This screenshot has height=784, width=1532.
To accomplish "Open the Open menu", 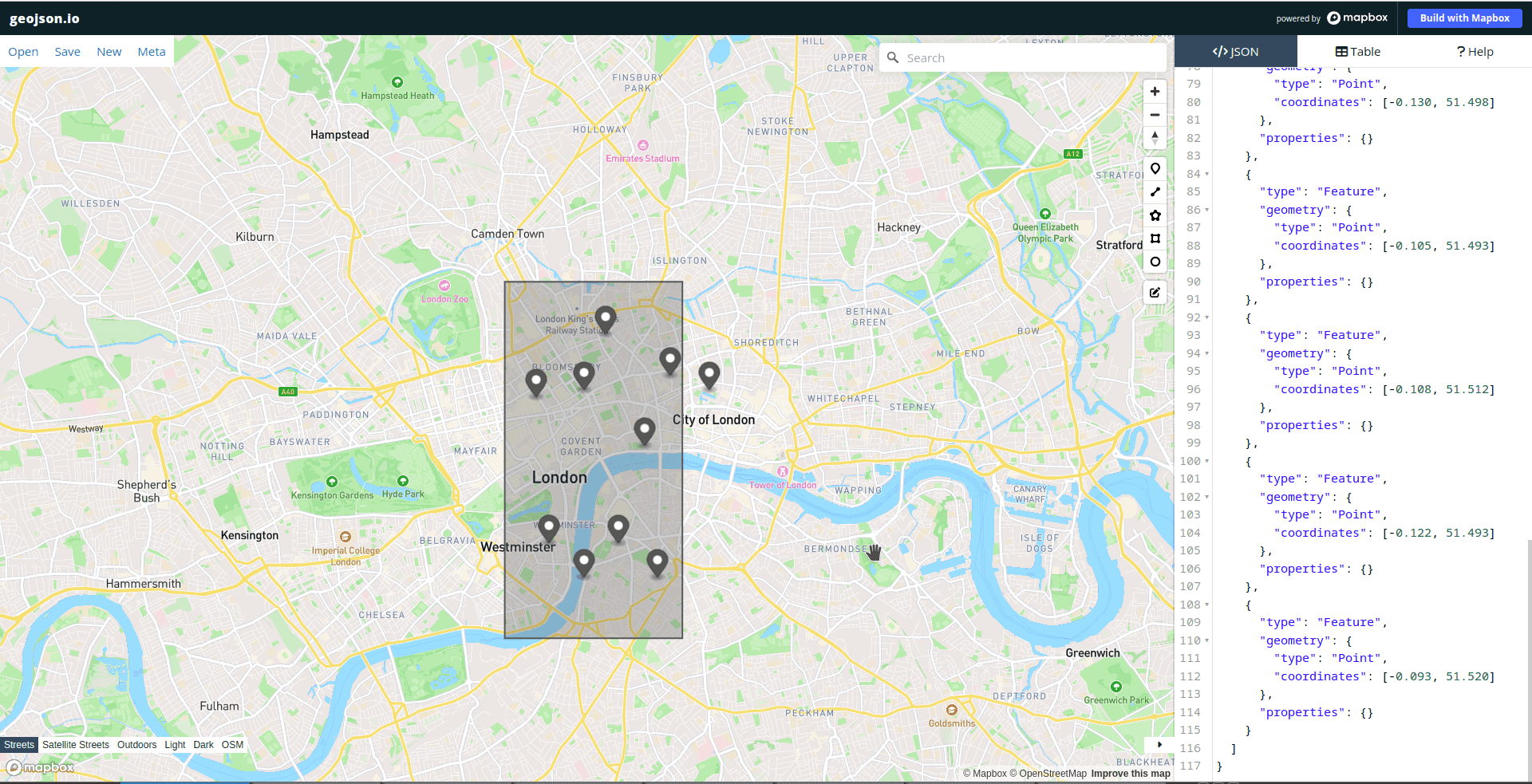I will 23,52.
